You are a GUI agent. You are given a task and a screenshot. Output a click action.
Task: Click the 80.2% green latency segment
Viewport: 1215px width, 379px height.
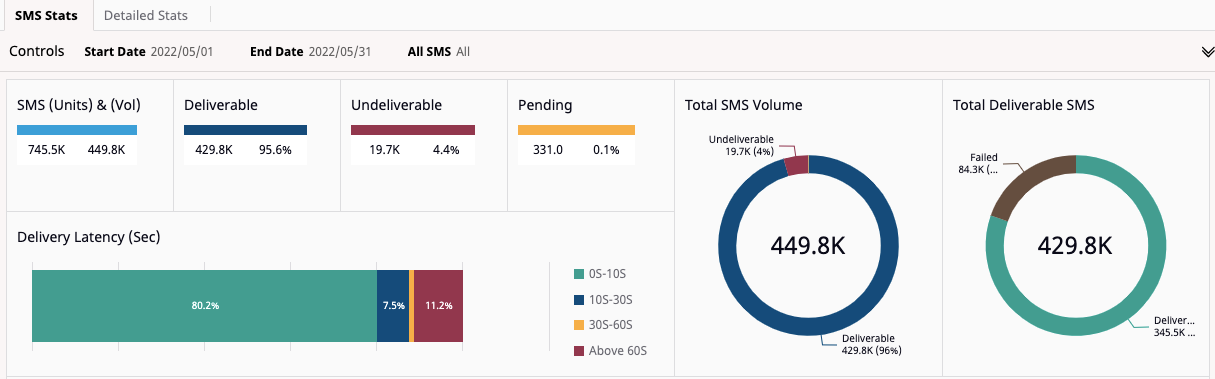tap(204, 306)
